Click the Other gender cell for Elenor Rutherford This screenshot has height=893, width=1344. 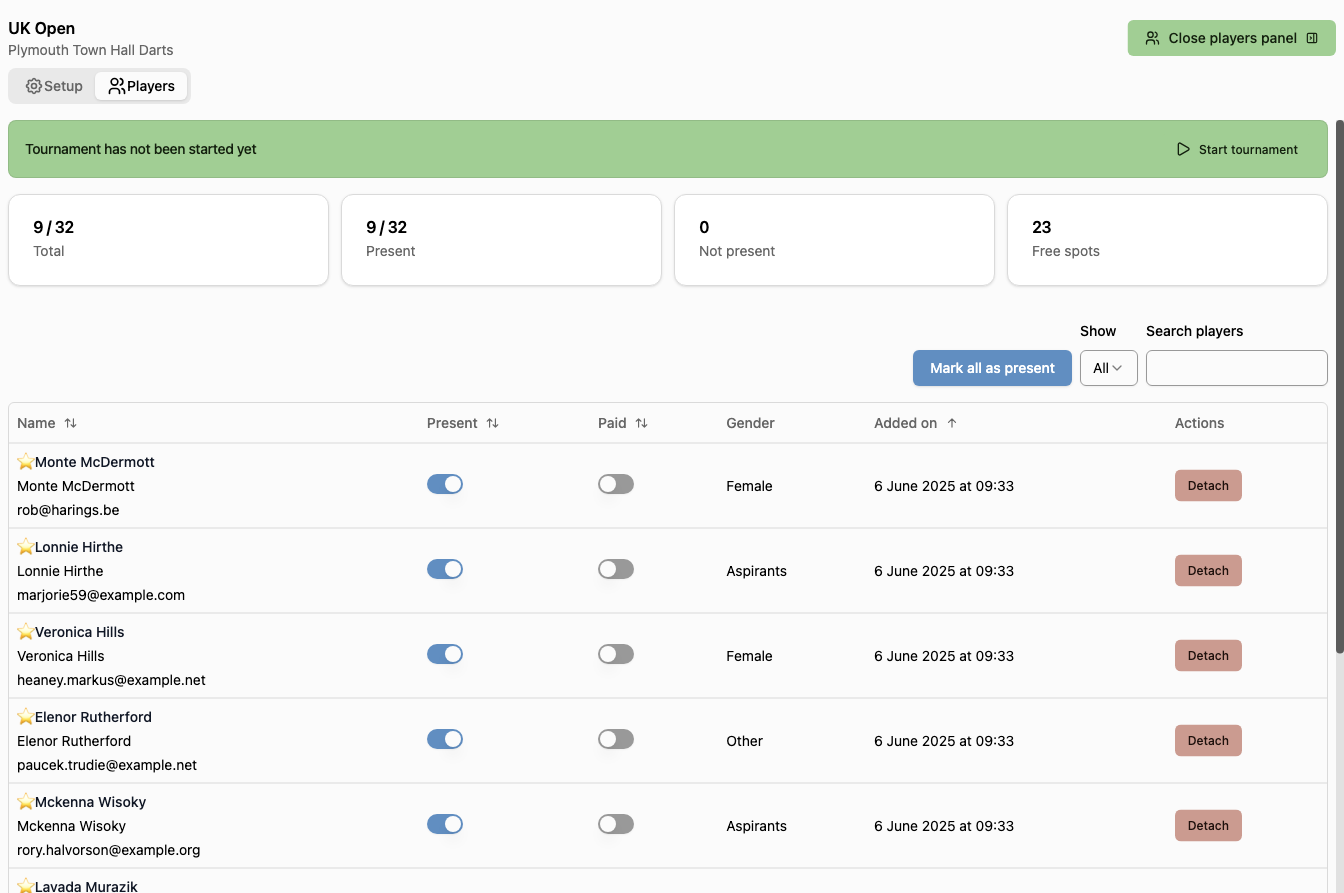tap(744, 741)
